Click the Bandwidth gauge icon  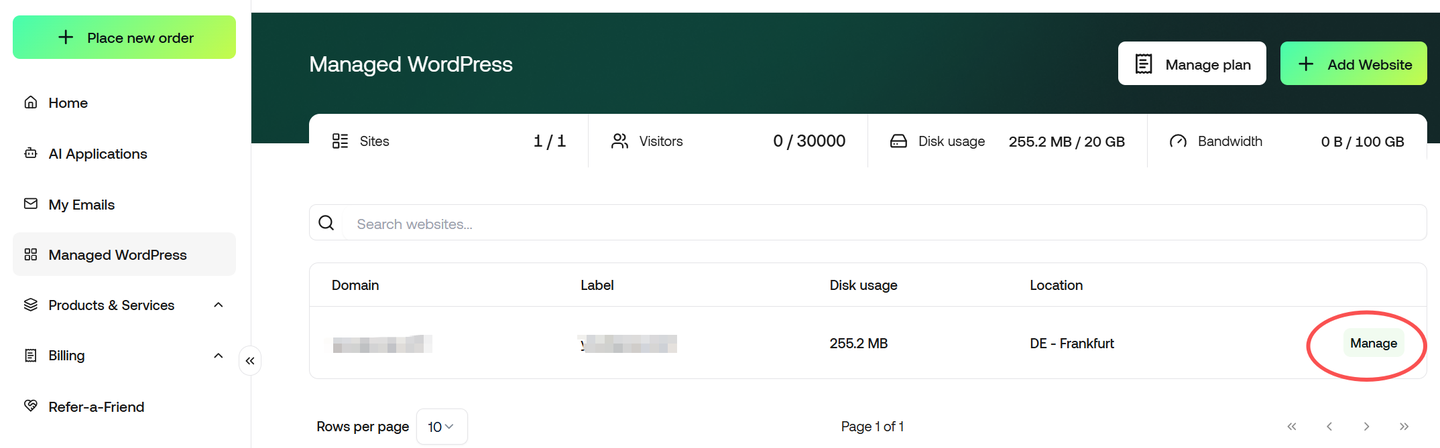(x=1178, y=141)
